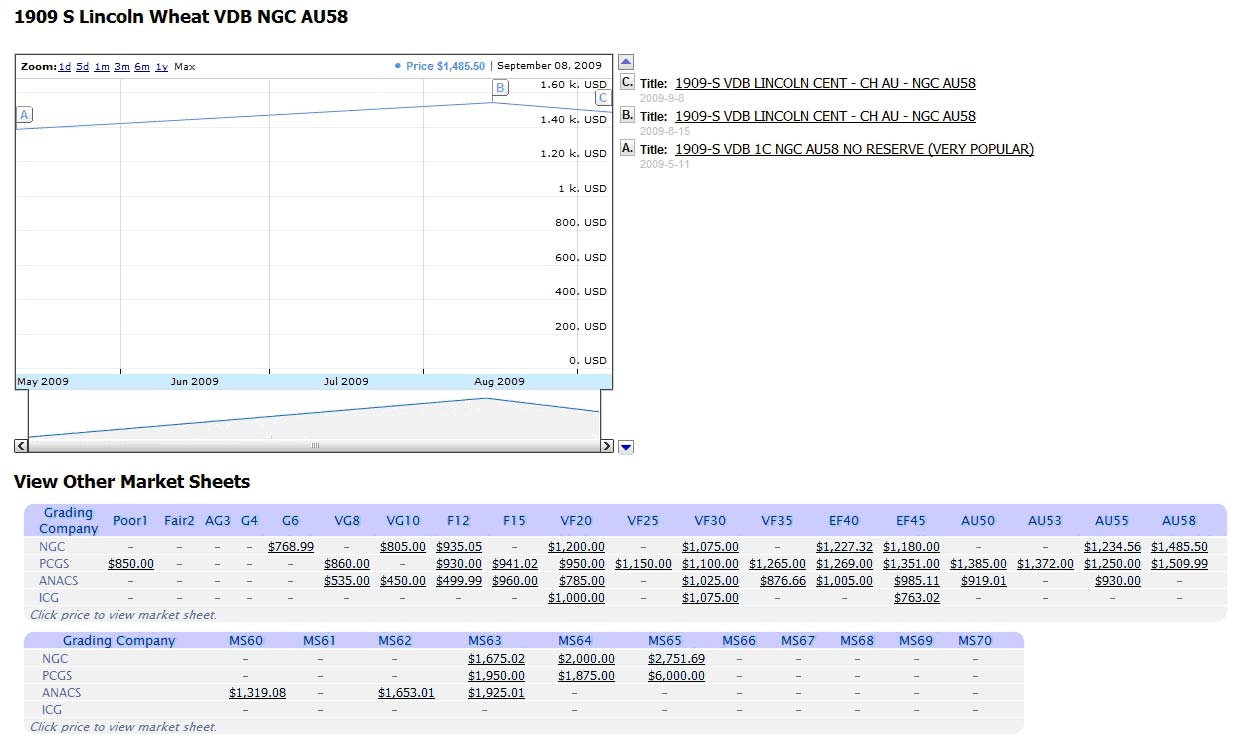
Task: Click event marker B on the chart
Action: (x=499, y=89)
